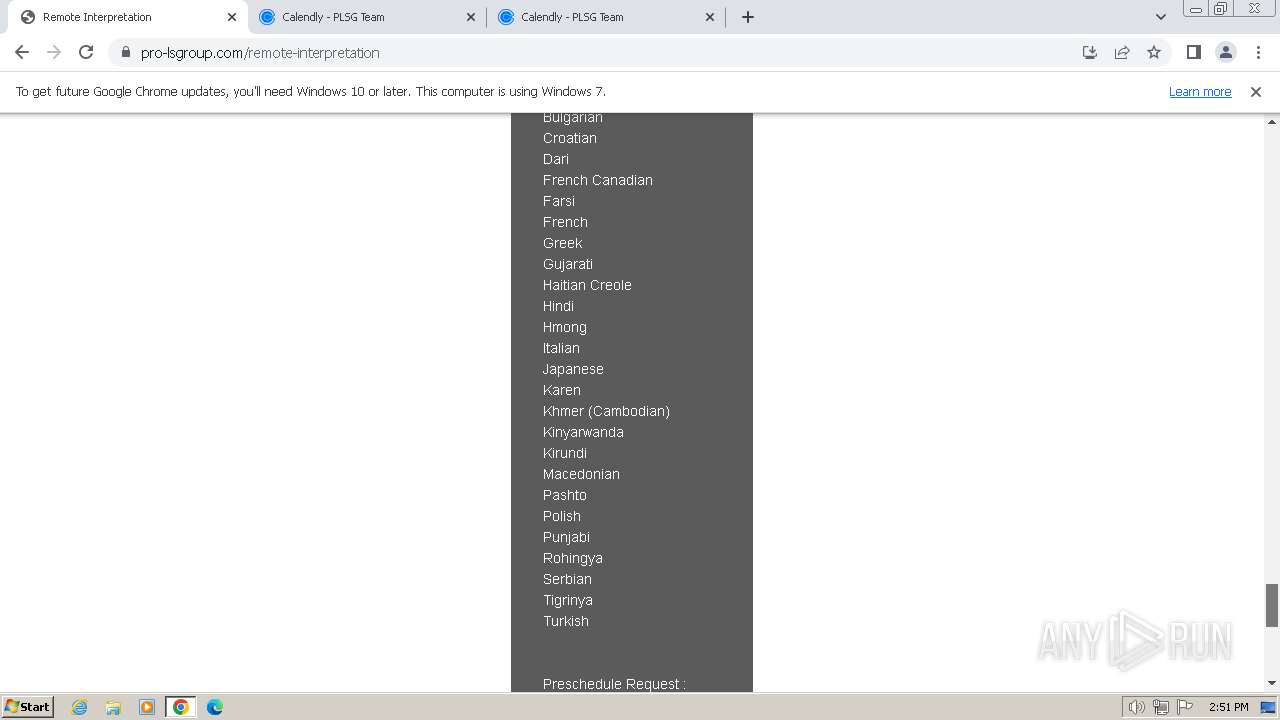Switch to the second Calendly - PLSG Team tab
The image size is (1280, 720).
(606, 17)
